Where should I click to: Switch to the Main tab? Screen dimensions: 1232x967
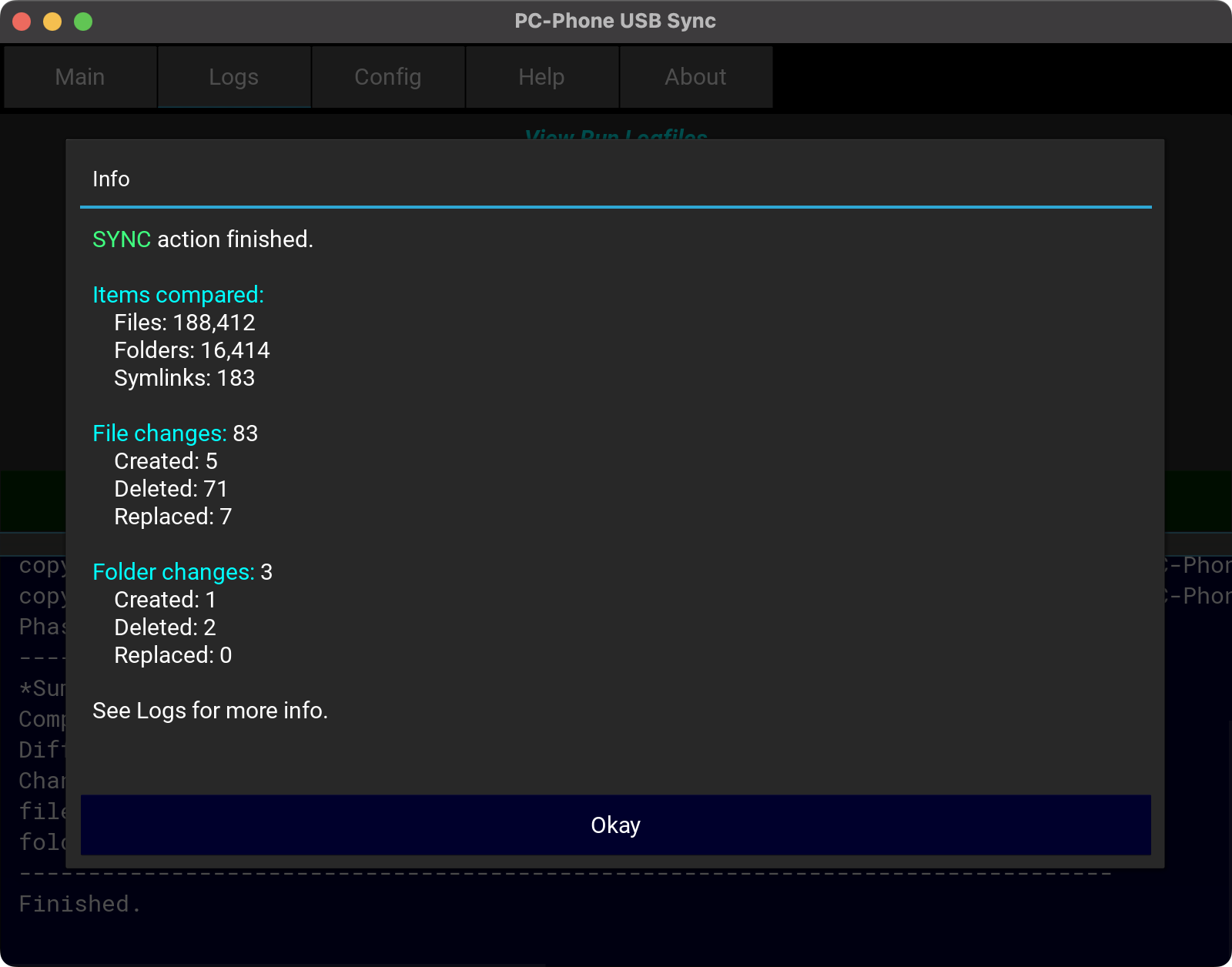80,77
